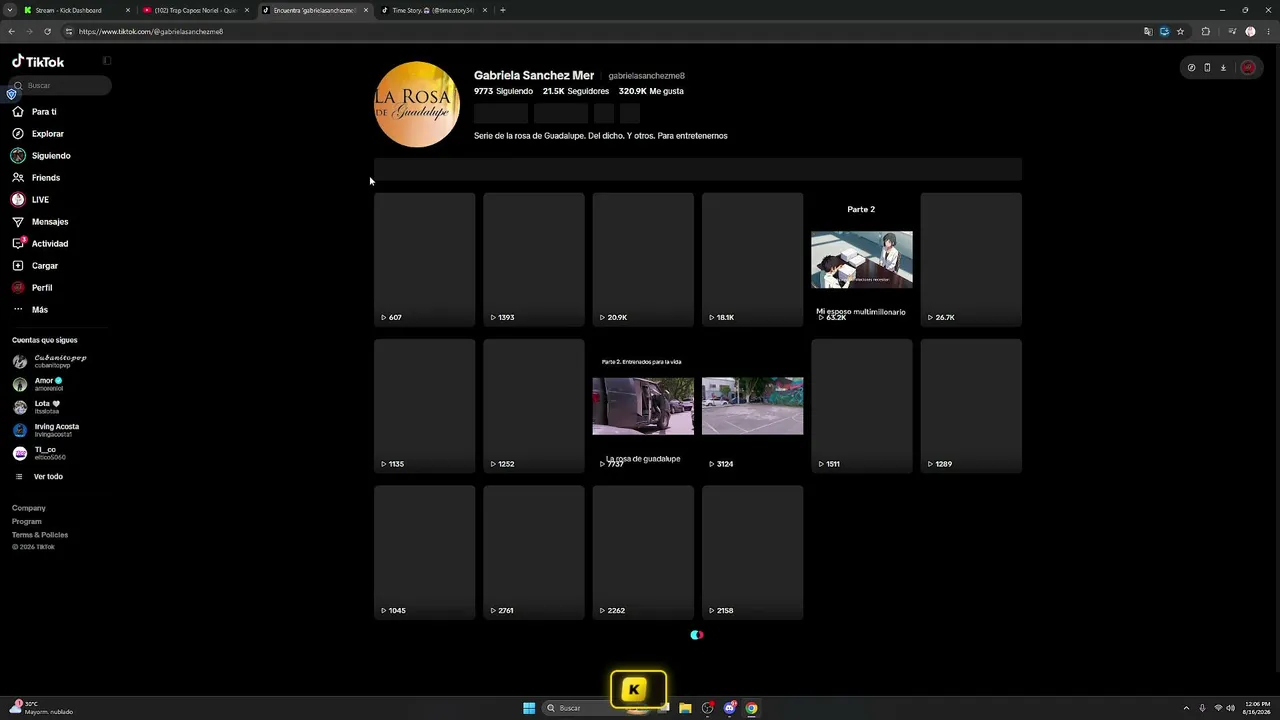Switch to the Stream - Kick Dashboard tab
Image resolution: width=1280 pixels, height=720 pixels.
(75, 10)
